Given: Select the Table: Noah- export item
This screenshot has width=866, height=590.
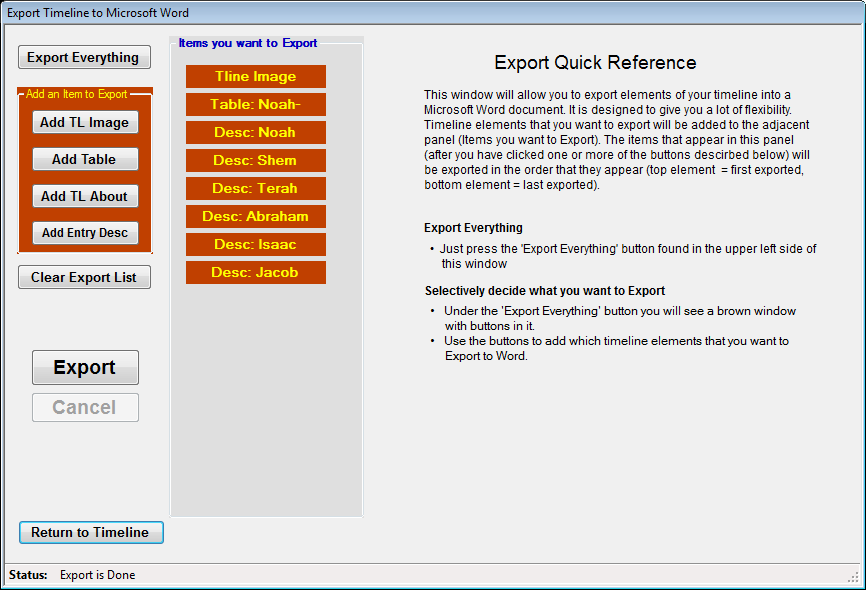Looking at the screenshot, I should click(256, 104).
